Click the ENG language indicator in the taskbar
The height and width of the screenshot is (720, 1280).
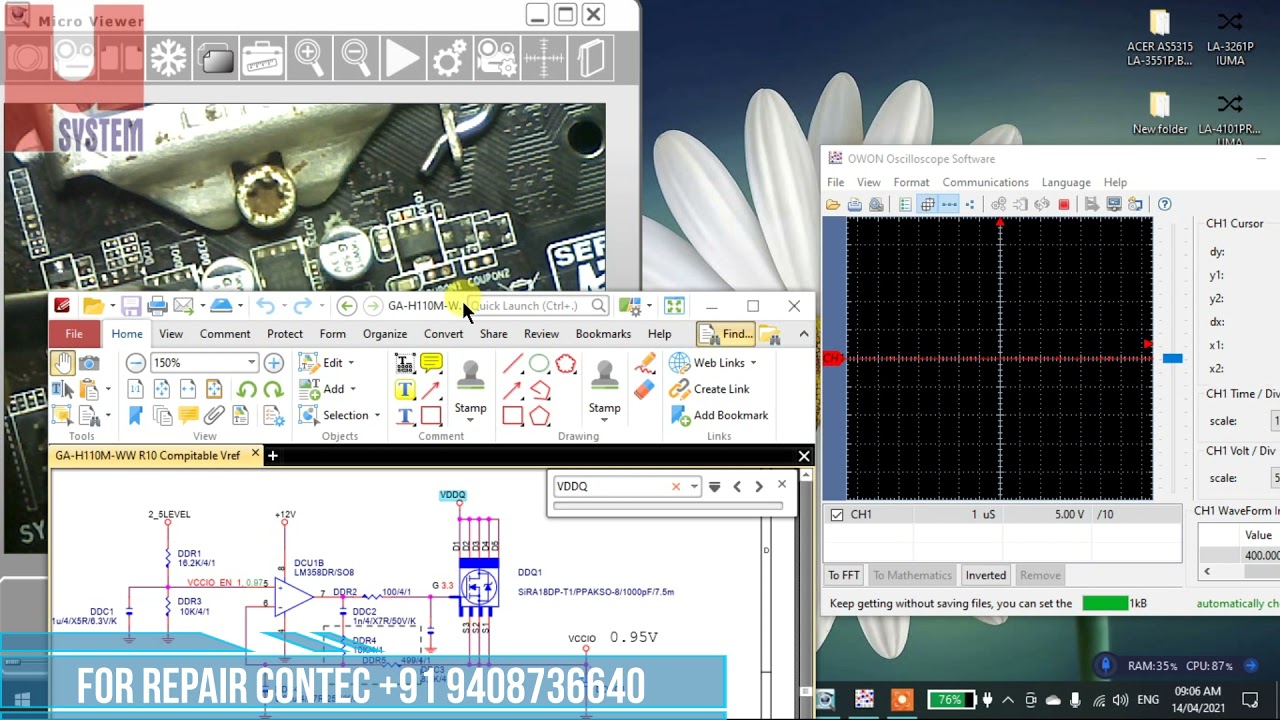tap(1148, 700)
